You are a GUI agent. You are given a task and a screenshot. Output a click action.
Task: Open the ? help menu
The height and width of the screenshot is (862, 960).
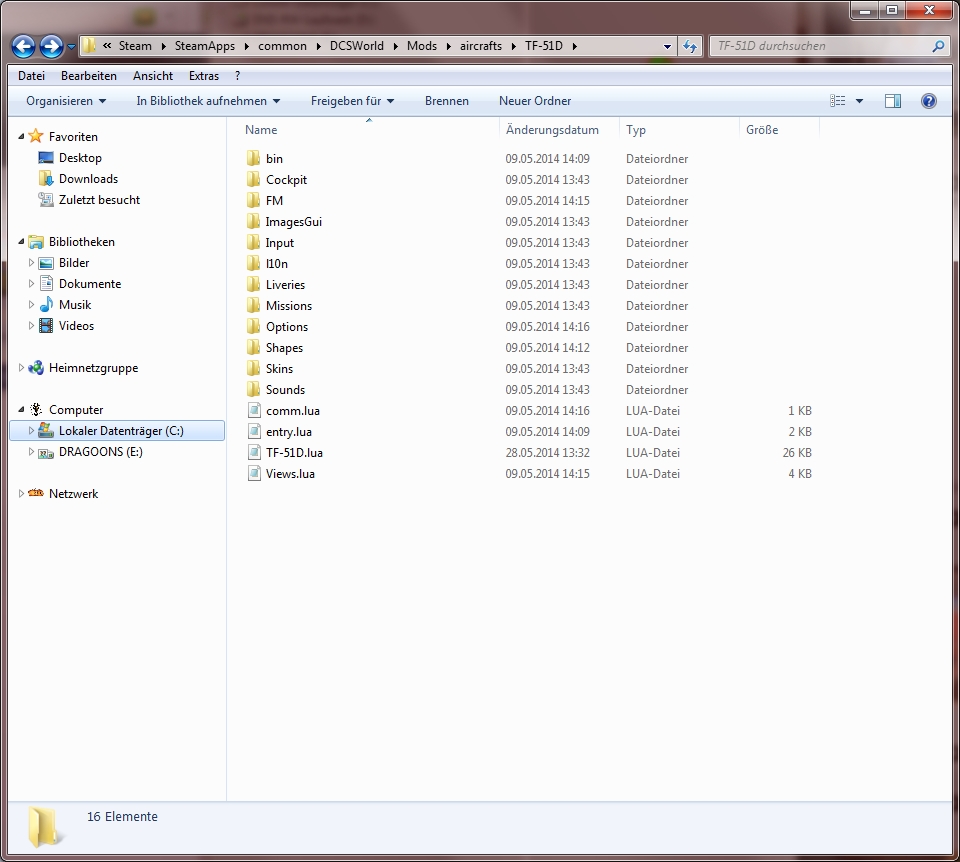(238, 76)
